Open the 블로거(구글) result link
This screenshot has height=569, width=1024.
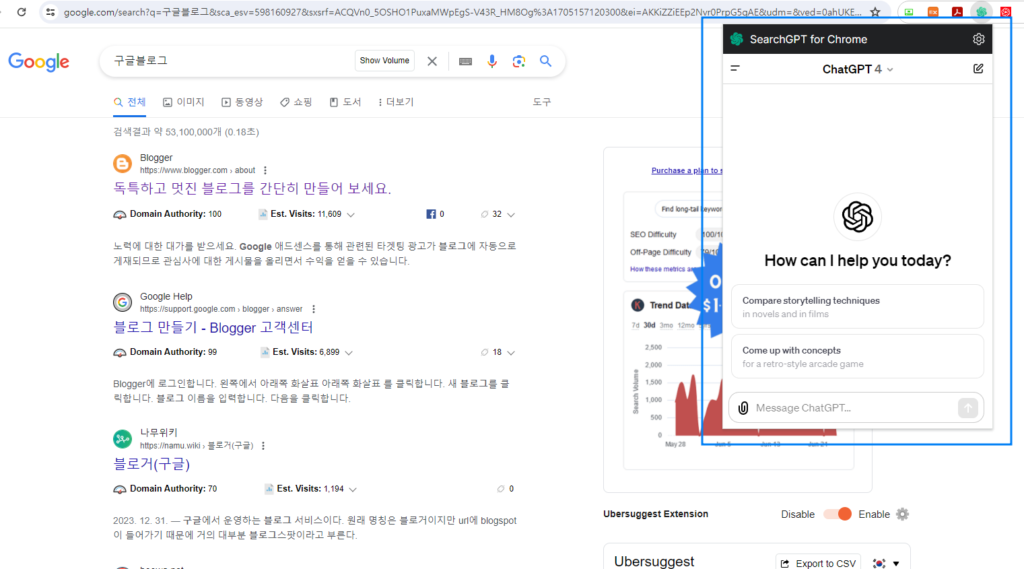[152, 464]
